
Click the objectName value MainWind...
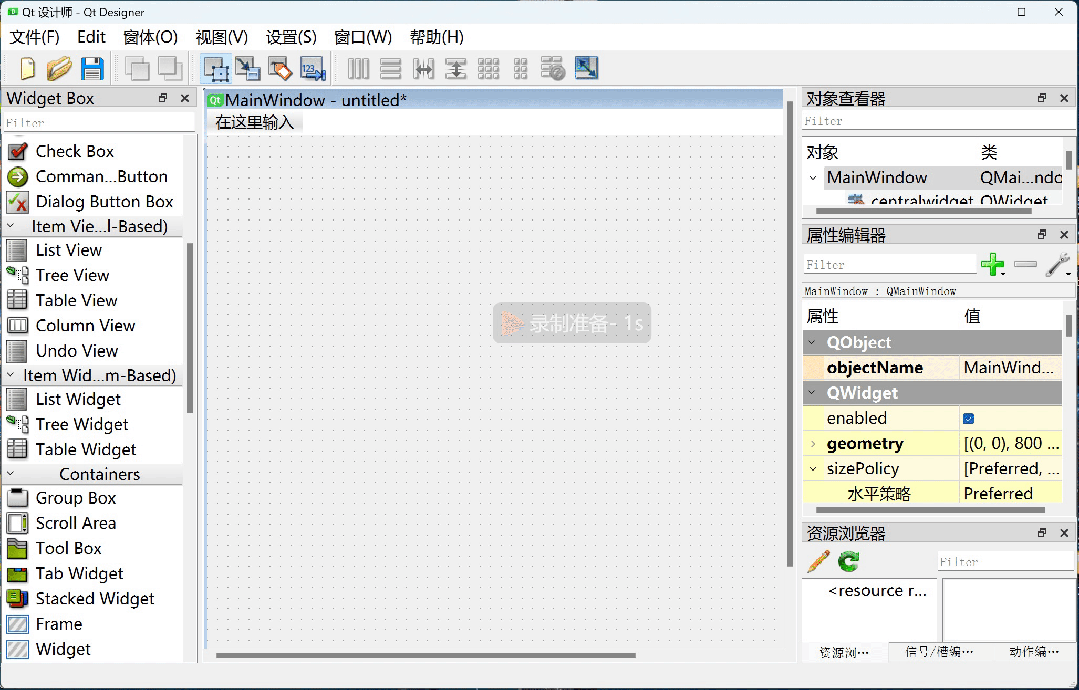(x=1009, y=367)
